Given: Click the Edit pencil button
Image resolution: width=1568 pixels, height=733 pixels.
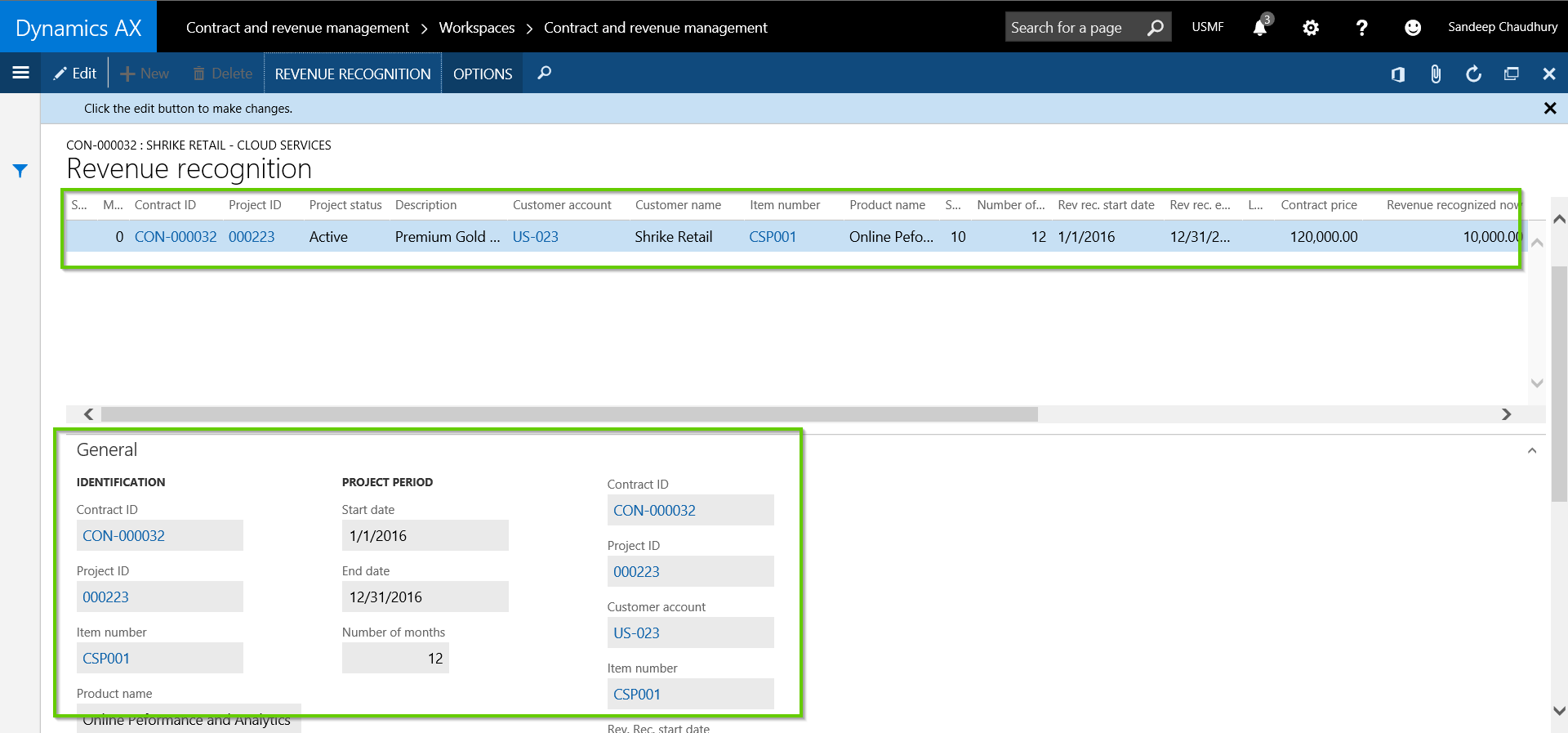Looking at the screenshot, I should point(75,74).
